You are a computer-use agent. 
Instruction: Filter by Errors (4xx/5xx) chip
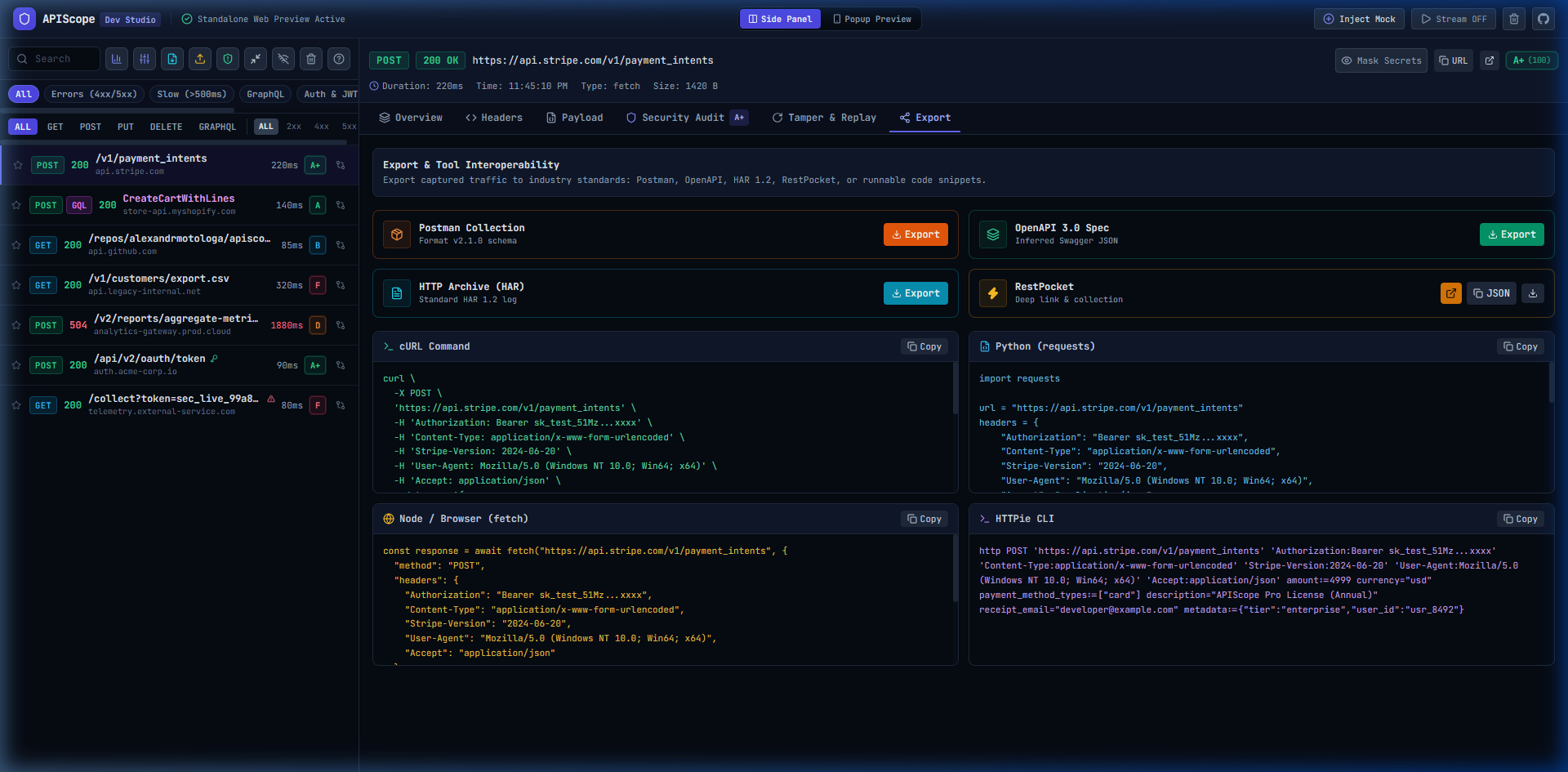(94, 94)
